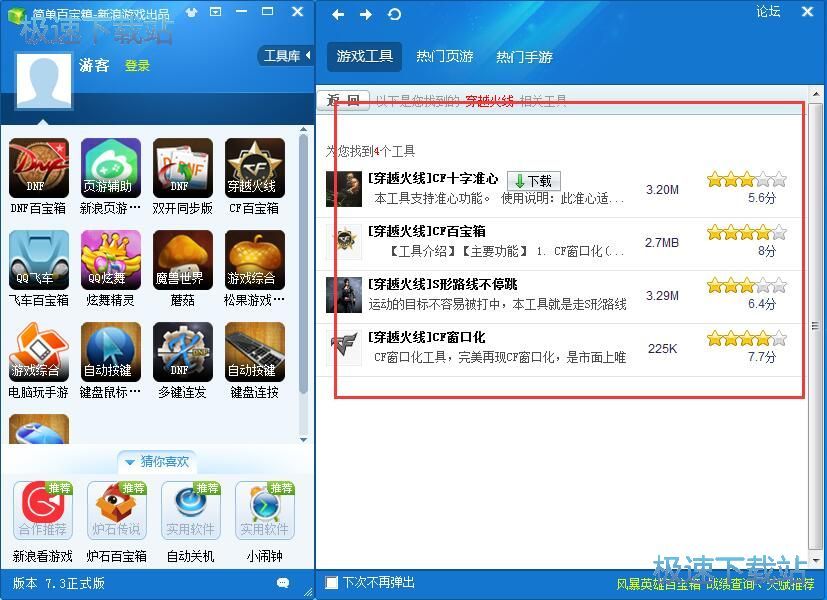This screenshot has height=600, width=827.
Task: Switch to the 热门页游 tab
Action: (445, 56)
